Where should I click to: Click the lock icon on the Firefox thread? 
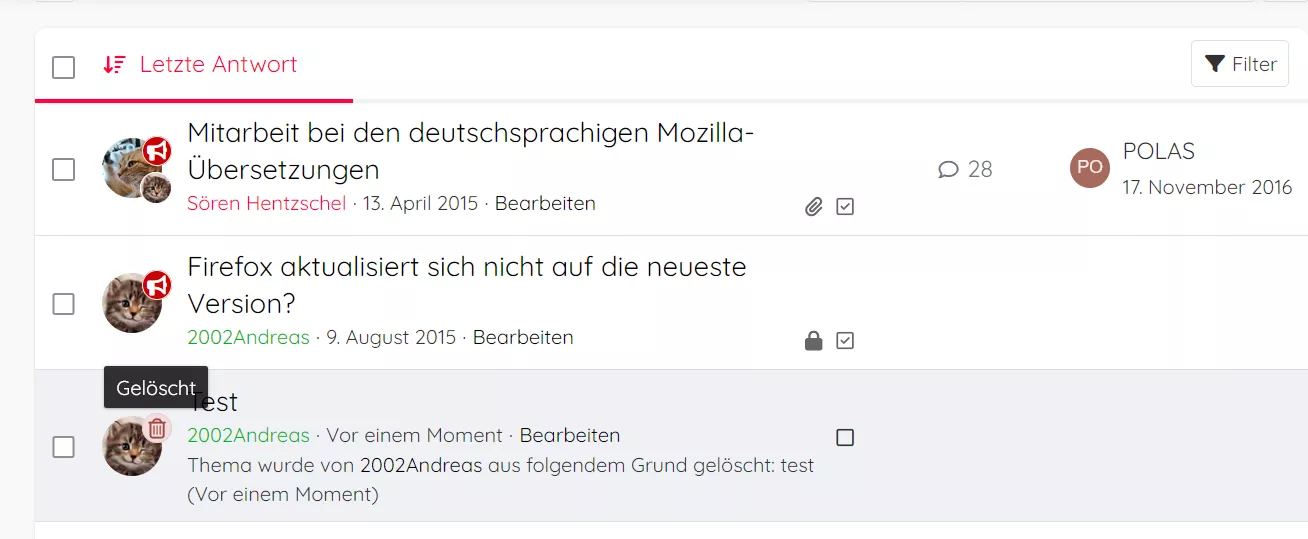click(x=814, y=341)
